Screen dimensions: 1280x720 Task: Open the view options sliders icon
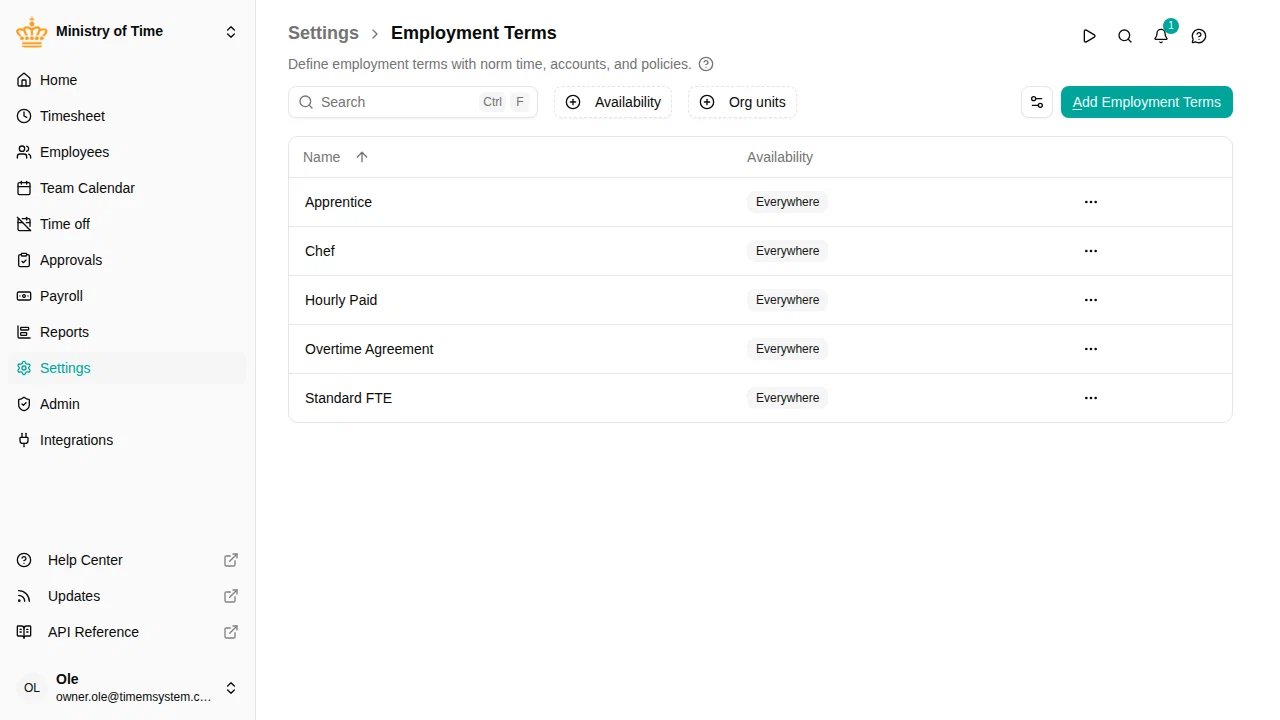[x=1037, y=102]
